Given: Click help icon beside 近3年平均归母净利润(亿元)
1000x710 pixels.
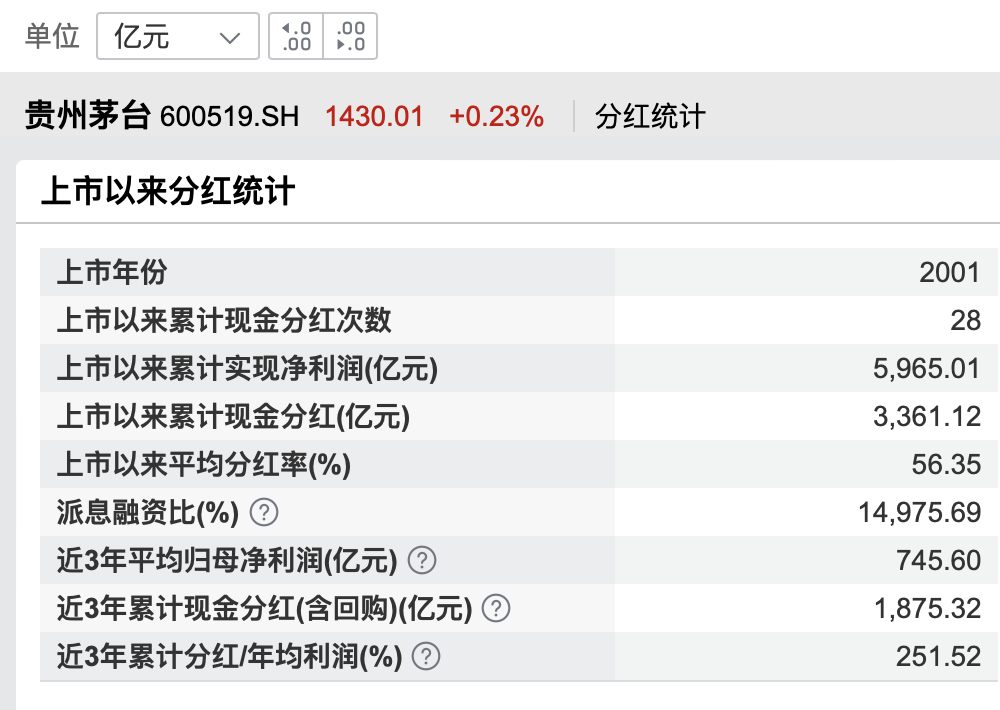Looking at the screenshot, I should click(424, 561).
